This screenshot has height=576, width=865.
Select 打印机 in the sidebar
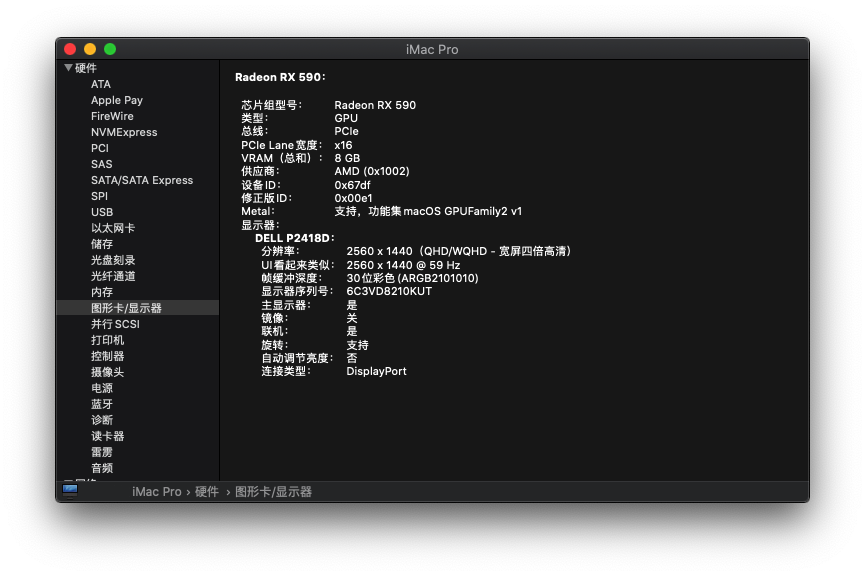108,340
